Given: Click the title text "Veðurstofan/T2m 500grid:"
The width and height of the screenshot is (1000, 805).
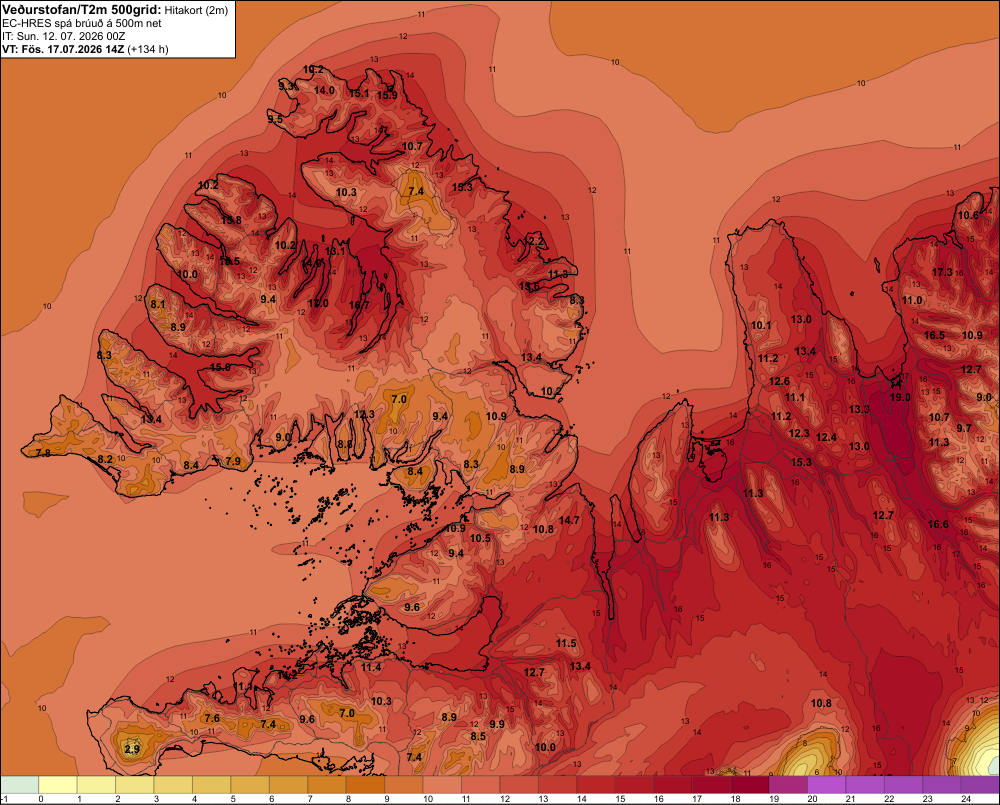Looking at the screenshot, I should pos(82,10).
